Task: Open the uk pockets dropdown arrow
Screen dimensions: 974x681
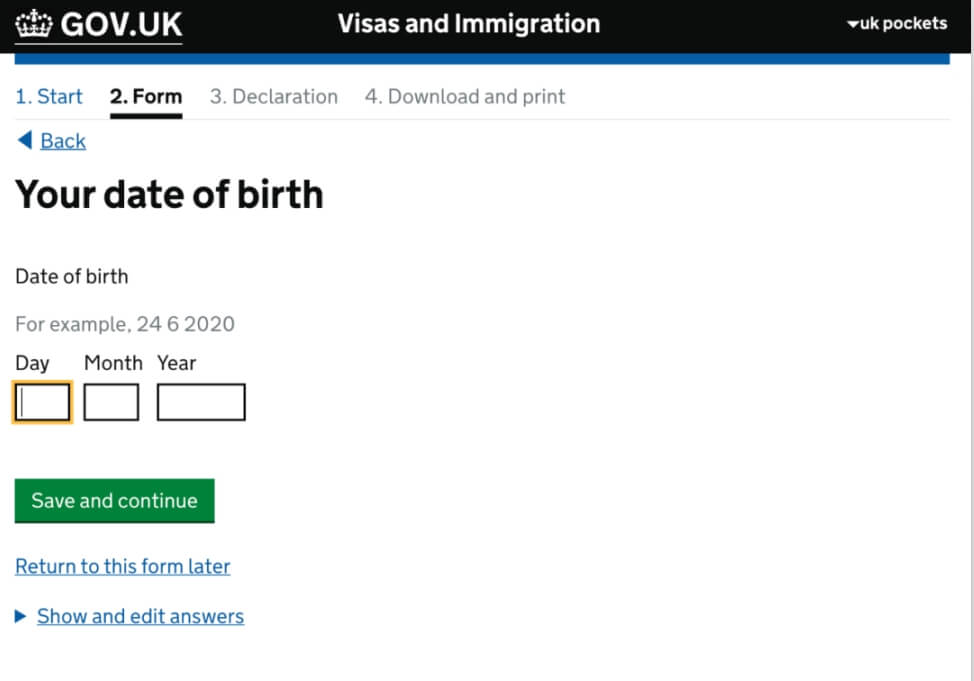Action: coord(853,24)
